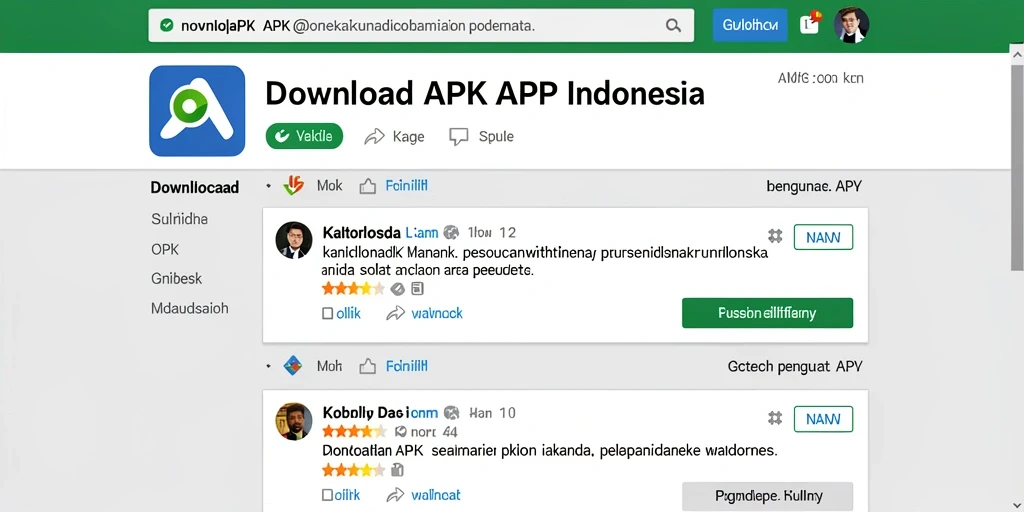Click the Download APK APP Indonesia title
The height and width of the screenshot is (512, 1024).
click(x=485, y=93)
